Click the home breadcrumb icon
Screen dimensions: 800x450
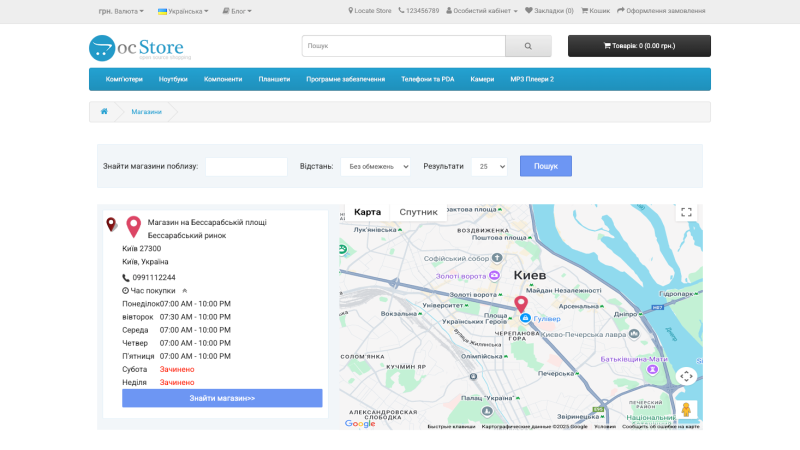(104, 111)
